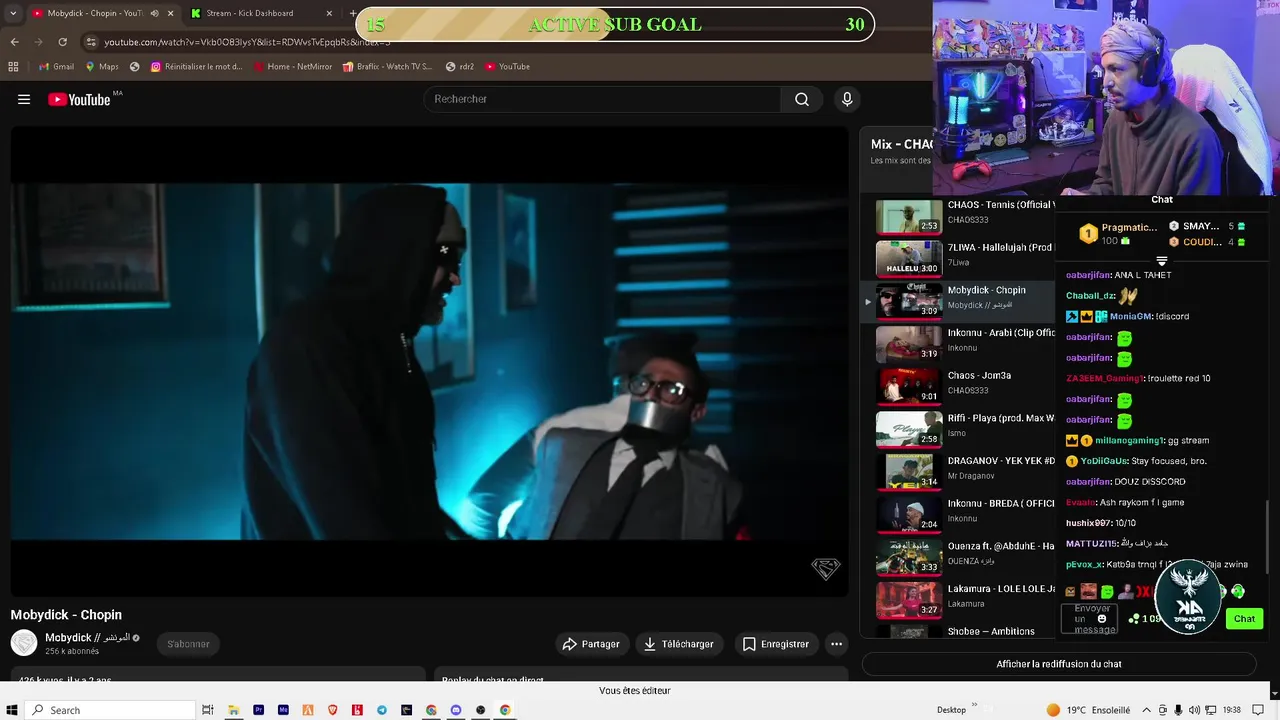Click the taskbar Search box
Image resolution: width=1280 pixels, height=720 pixels.
[110, 710]
